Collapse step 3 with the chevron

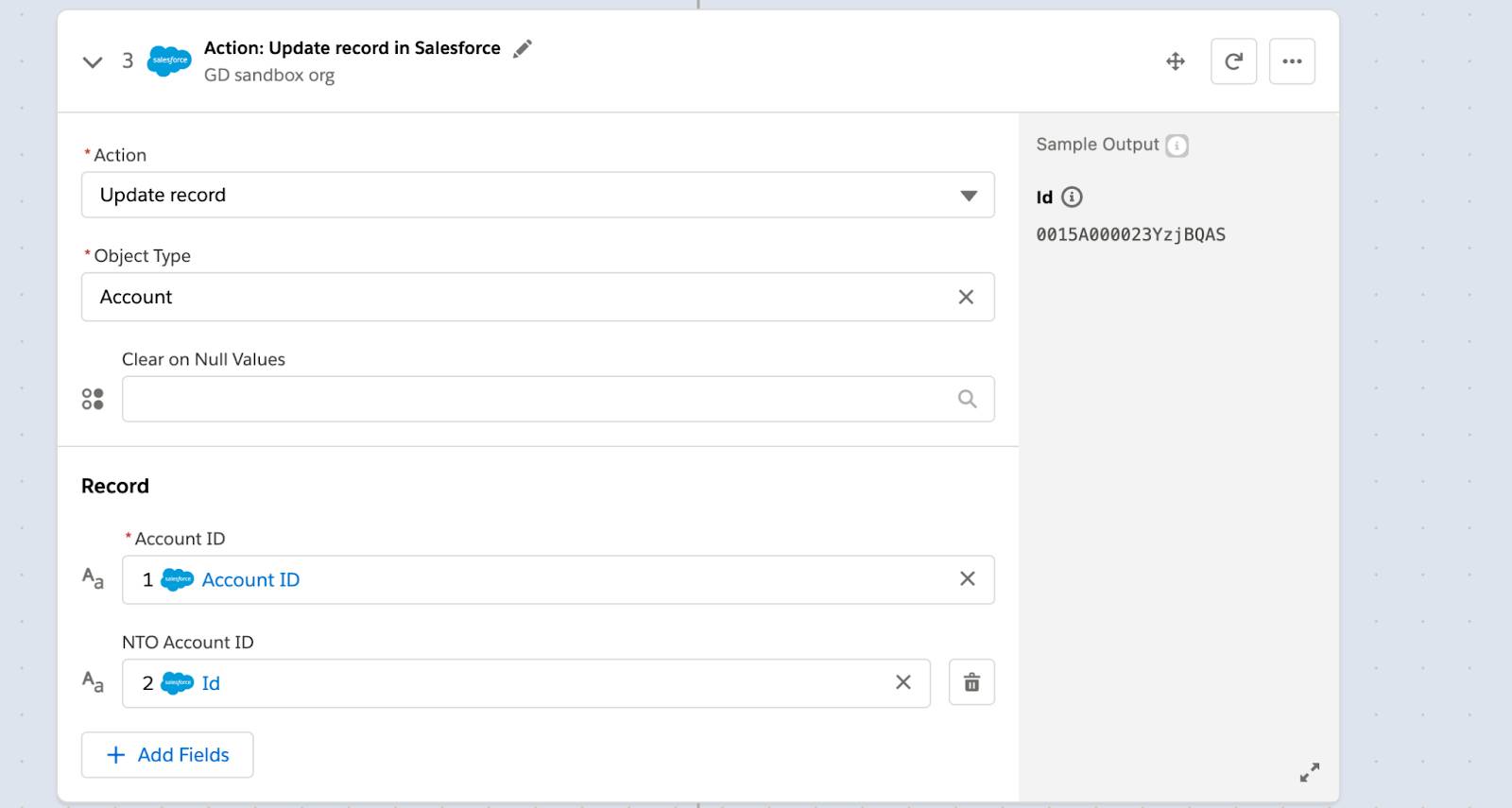(92, 62)
